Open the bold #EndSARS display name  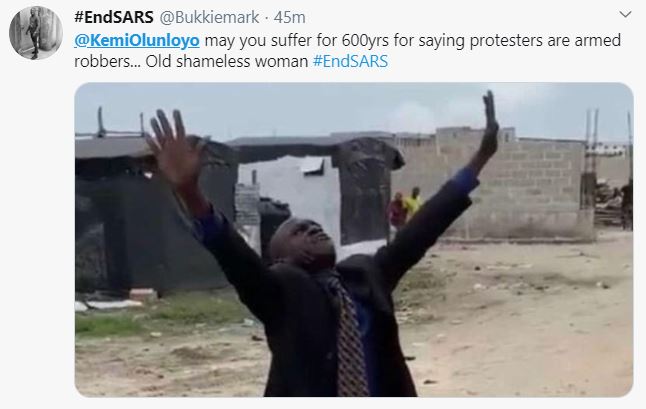114,17
